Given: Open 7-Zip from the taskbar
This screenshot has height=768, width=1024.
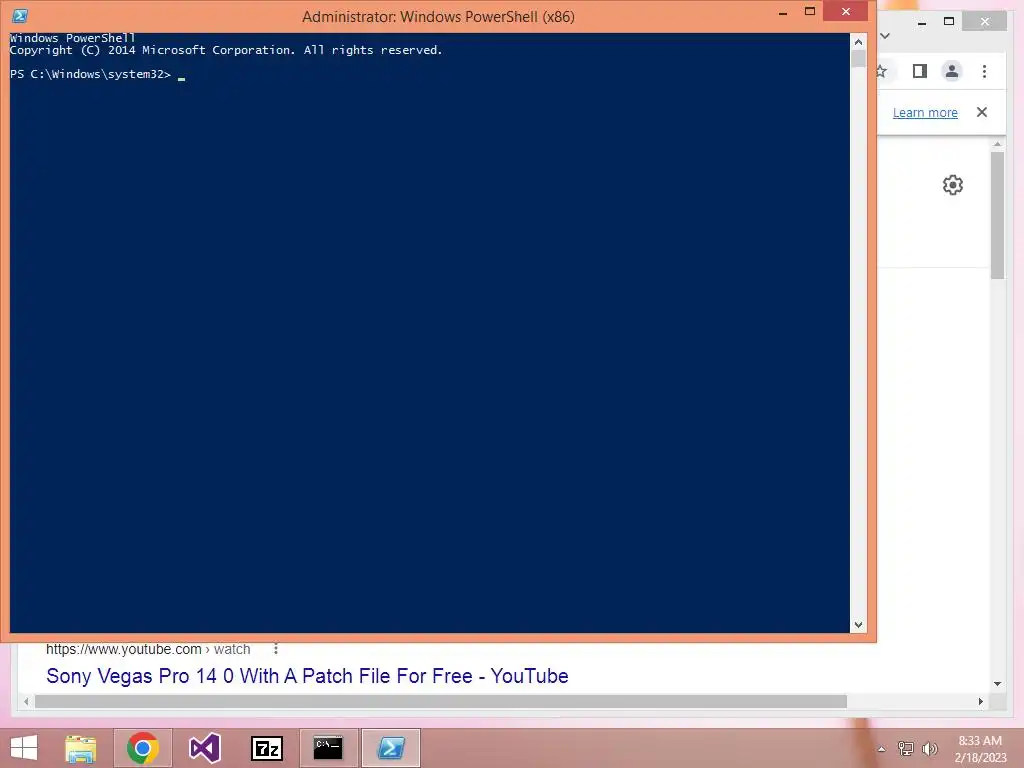Looking at the screenshot, I should [267, 748].
